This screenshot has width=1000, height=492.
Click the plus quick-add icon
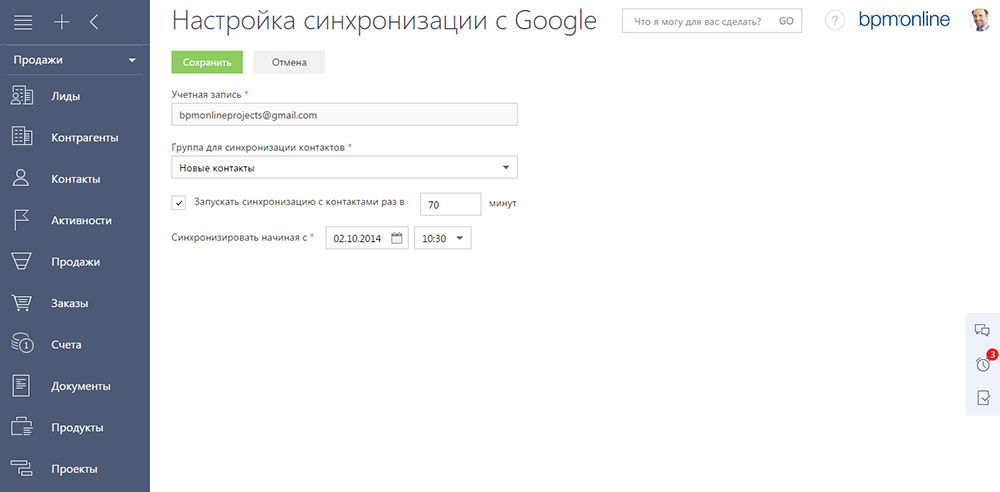[x=61, y=22]
